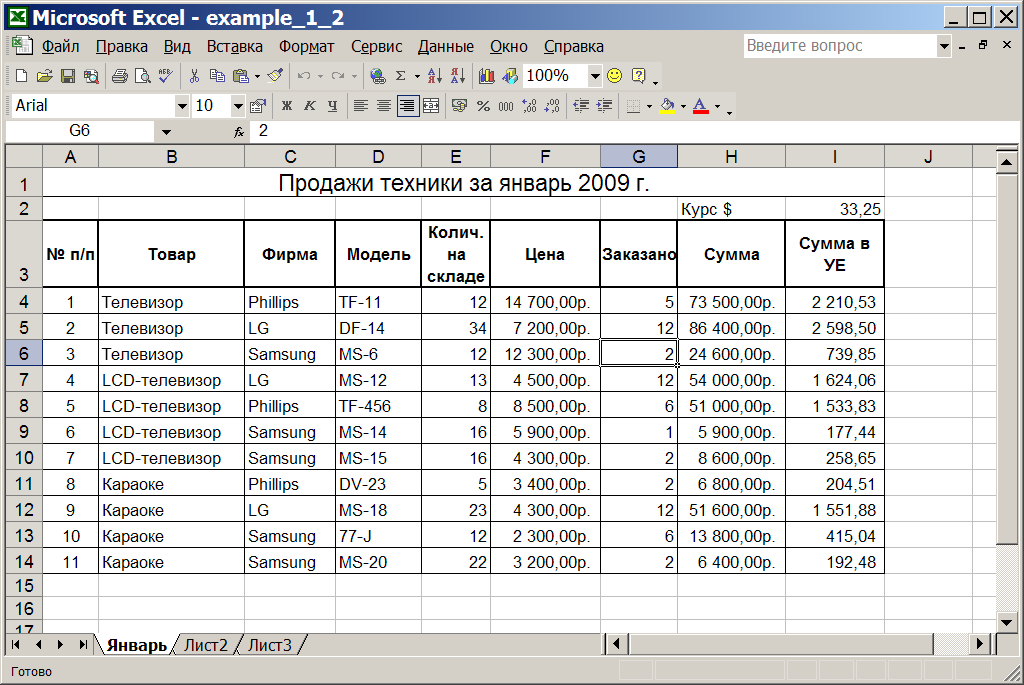Switch to the Лист2 sheet tab

[206, 645]
